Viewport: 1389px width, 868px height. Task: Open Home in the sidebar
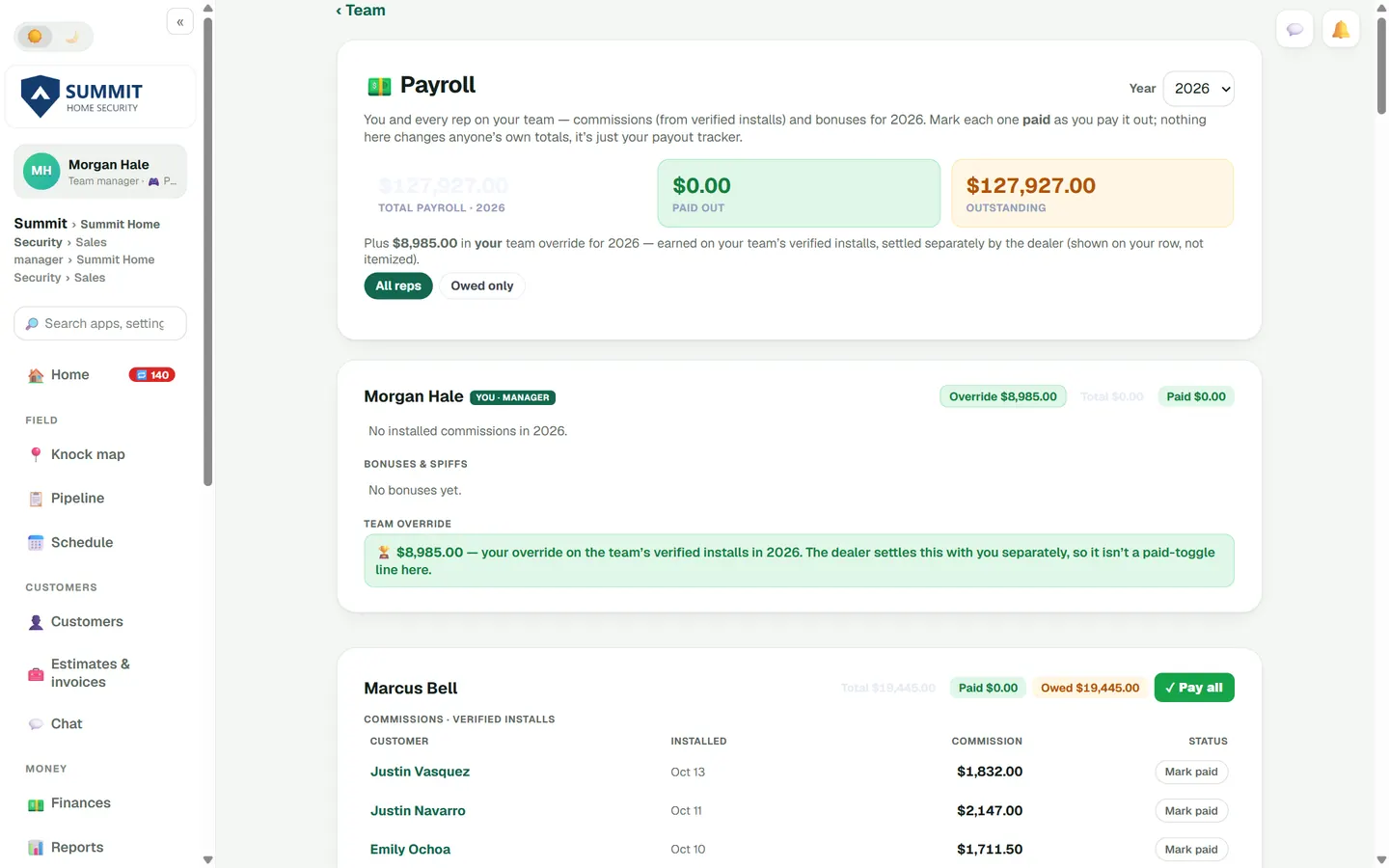[x=100, y=375]
